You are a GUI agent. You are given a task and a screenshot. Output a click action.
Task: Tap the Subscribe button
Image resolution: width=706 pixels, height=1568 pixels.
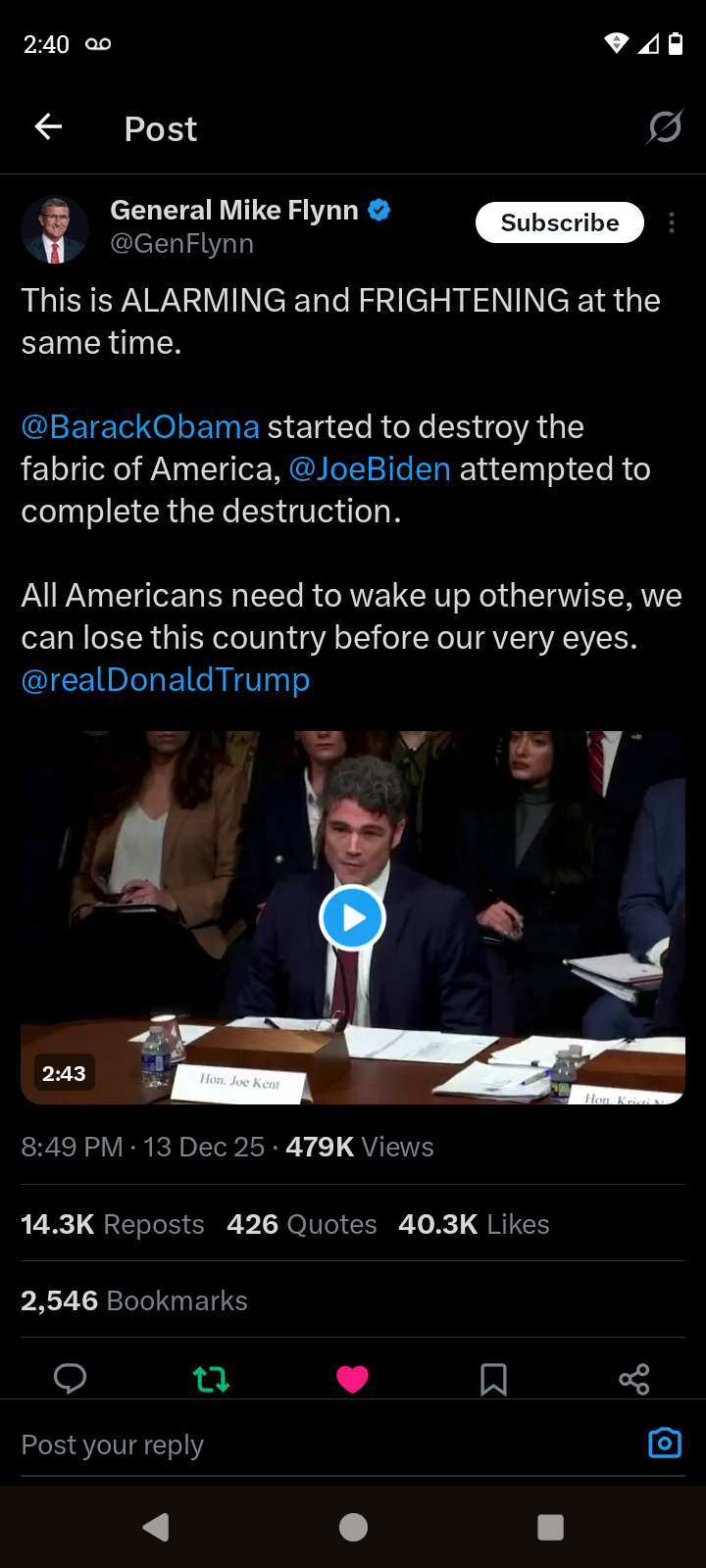560,222
